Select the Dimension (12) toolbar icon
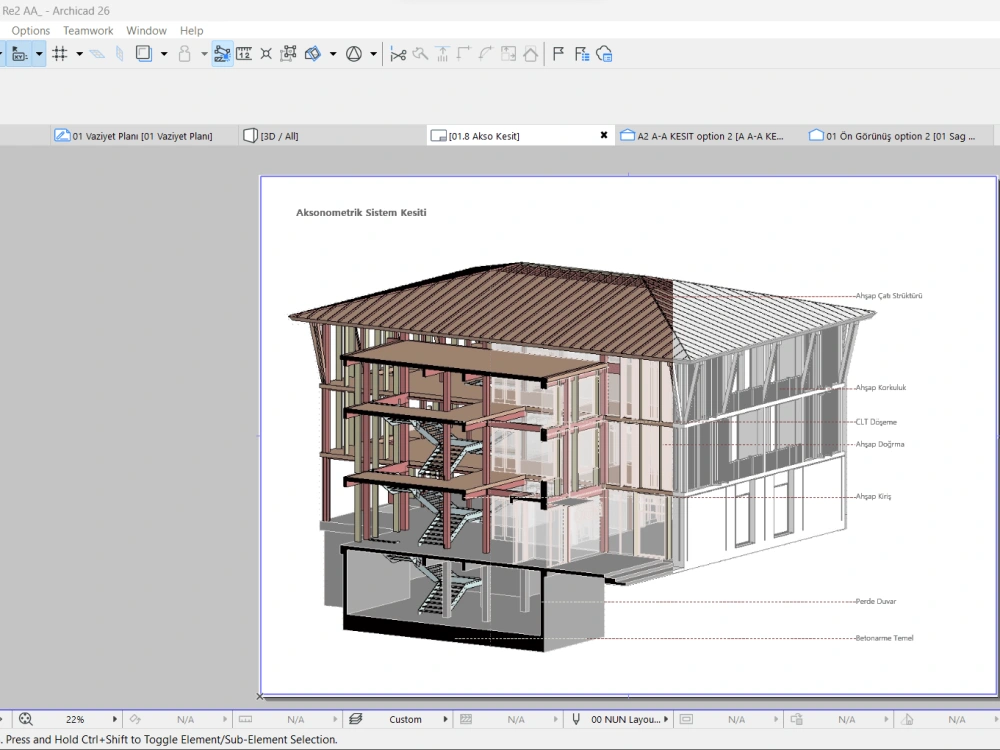 click(243, 53)
